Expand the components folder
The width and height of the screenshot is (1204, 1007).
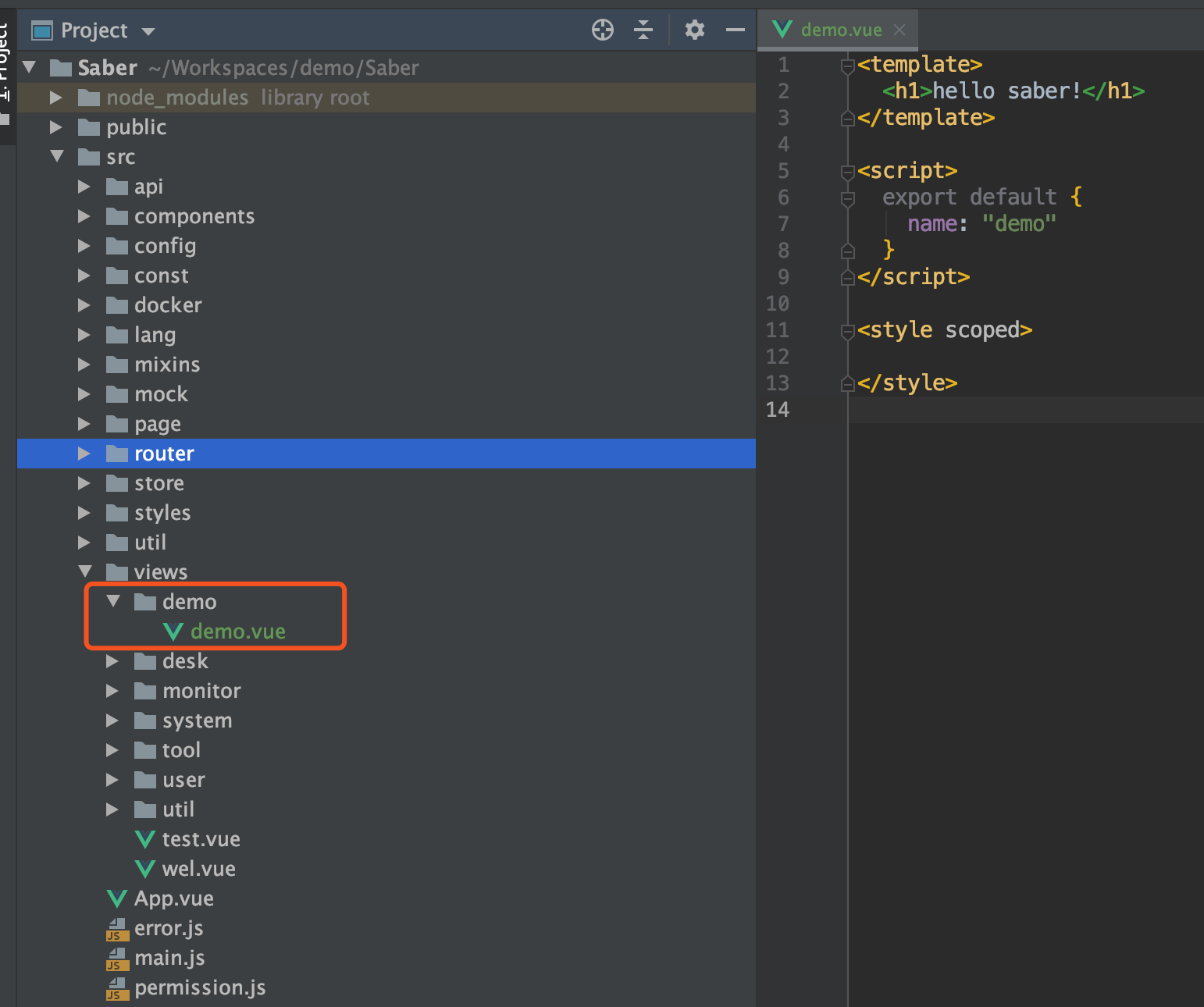(x=84, y=216)
